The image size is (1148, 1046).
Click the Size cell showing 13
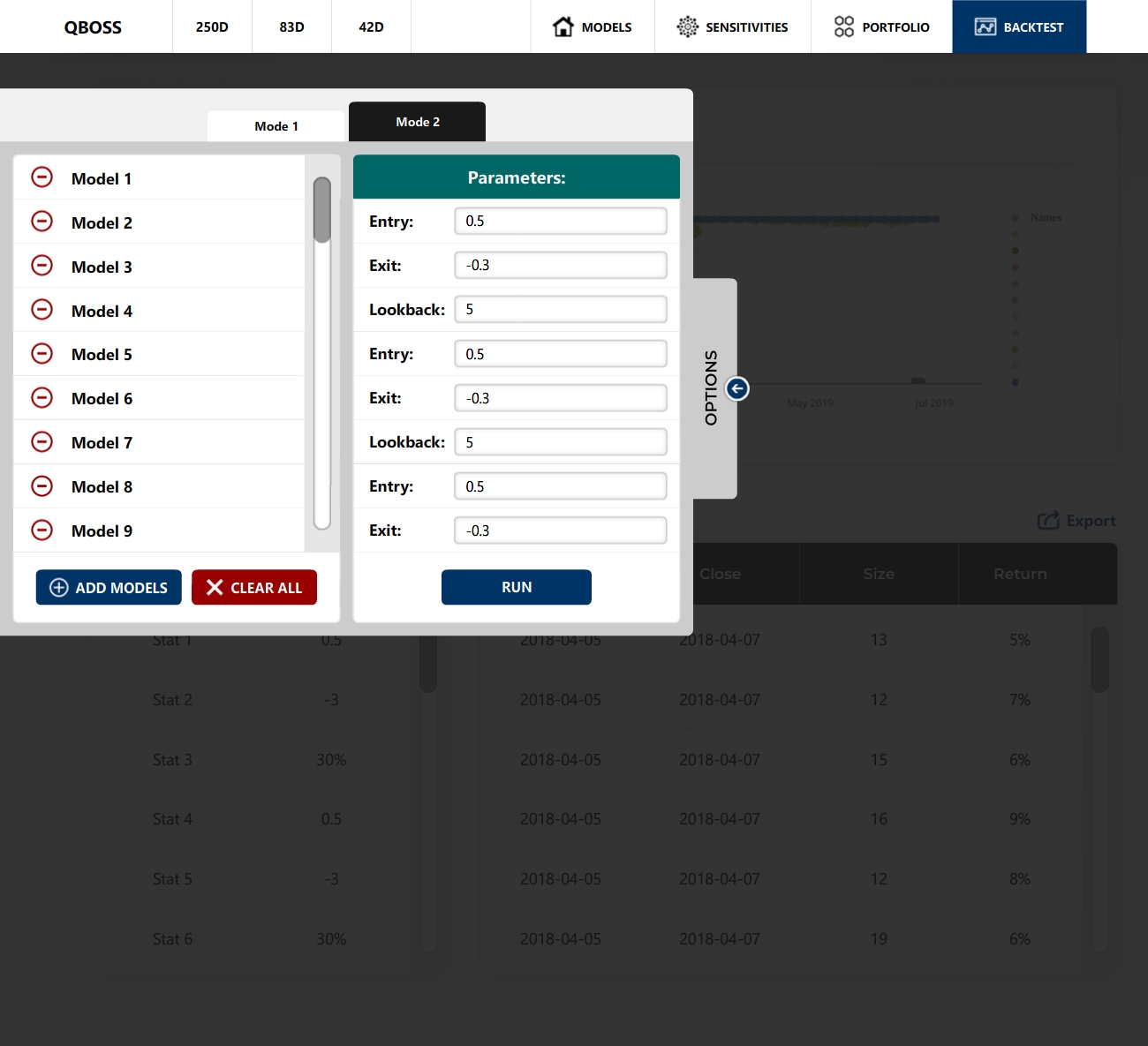879,640
